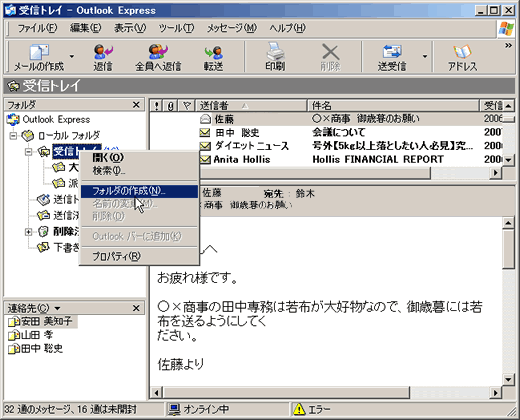
Task: Select フォルダの作成(N)... in the context menu
Action: point(139,191)
